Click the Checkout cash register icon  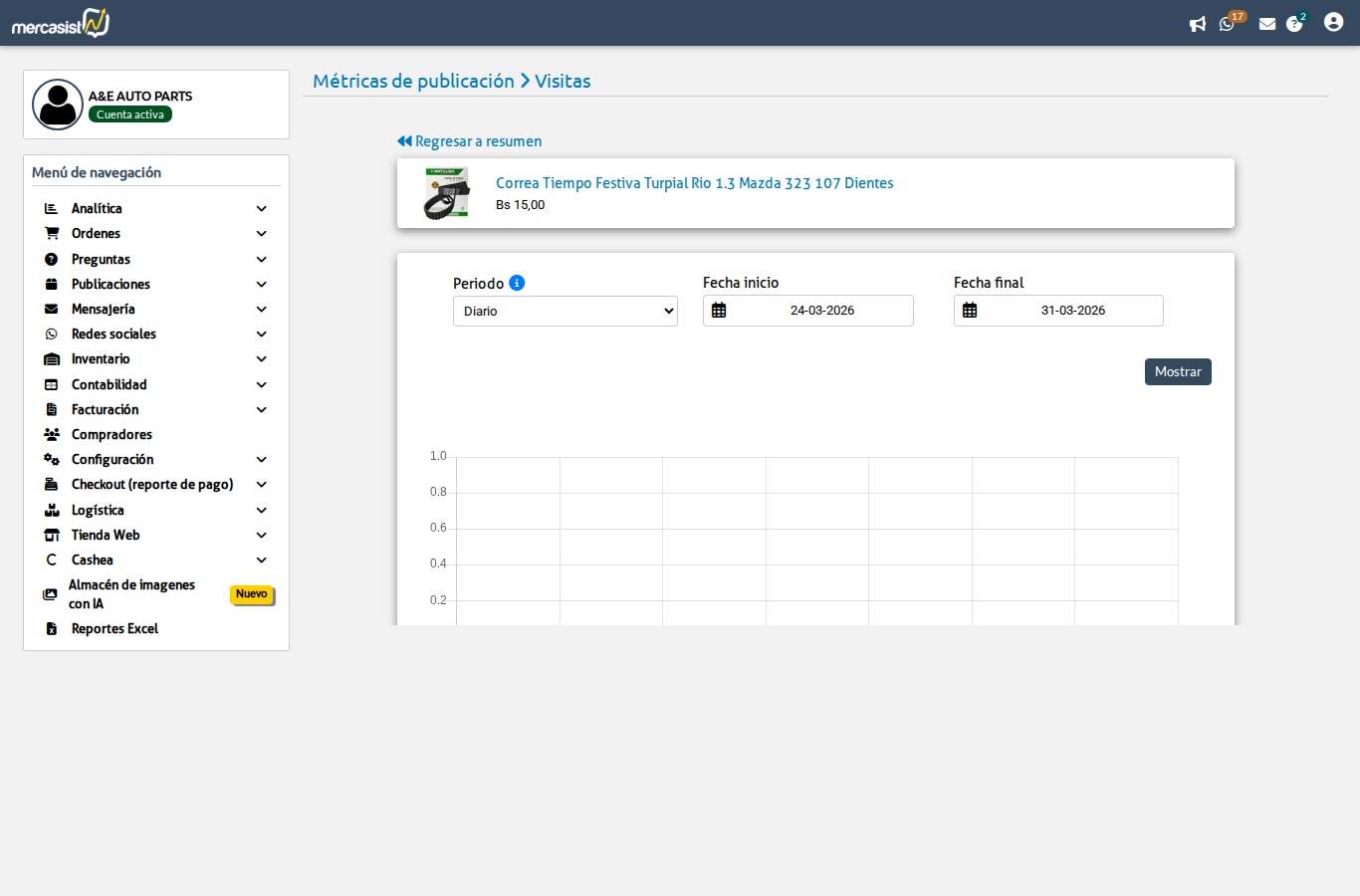(x=52, y=485)
